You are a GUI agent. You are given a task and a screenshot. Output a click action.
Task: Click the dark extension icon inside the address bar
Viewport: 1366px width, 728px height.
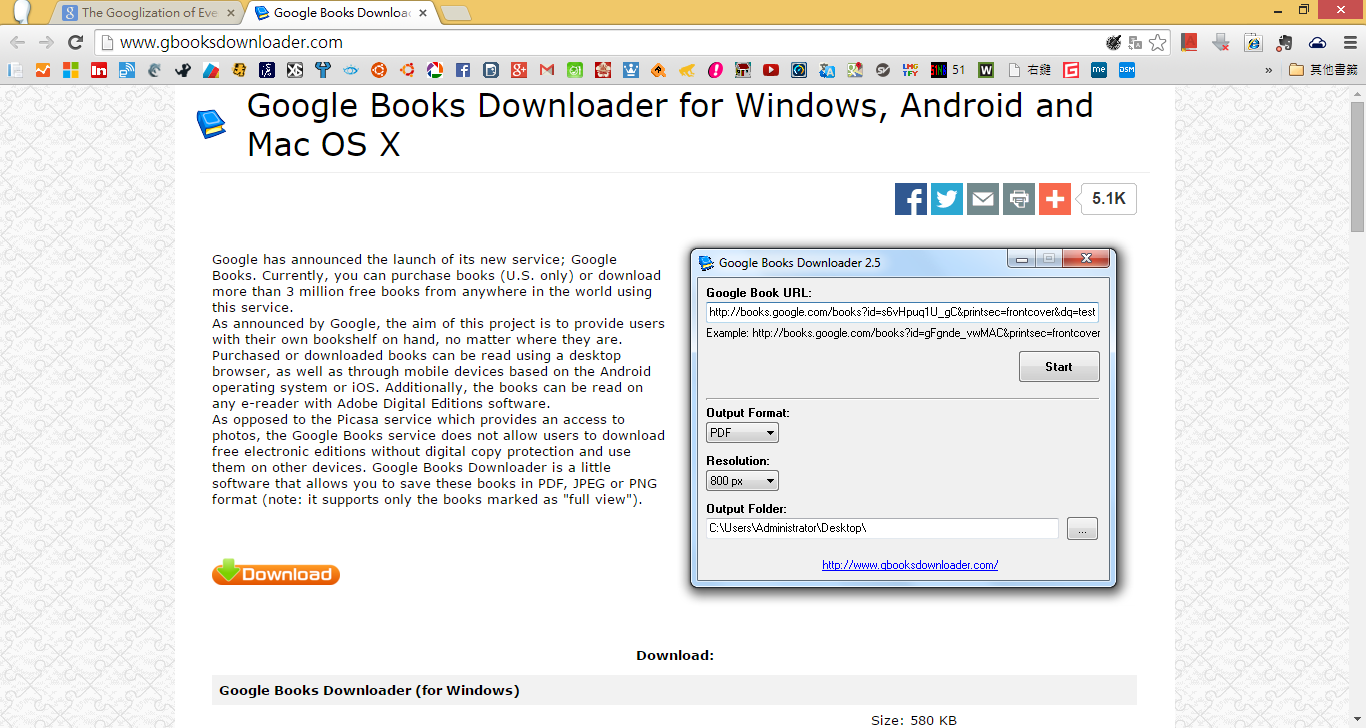(1113, 43)
